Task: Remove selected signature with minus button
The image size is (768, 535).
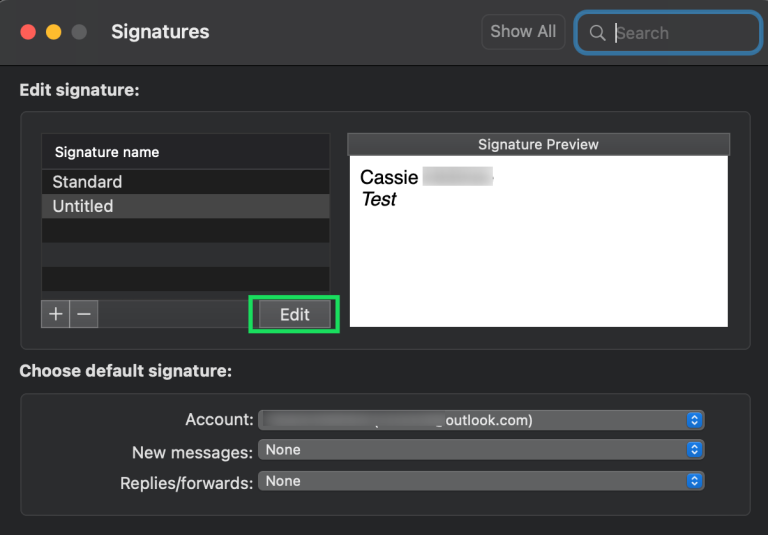Action: click(84, 314)
